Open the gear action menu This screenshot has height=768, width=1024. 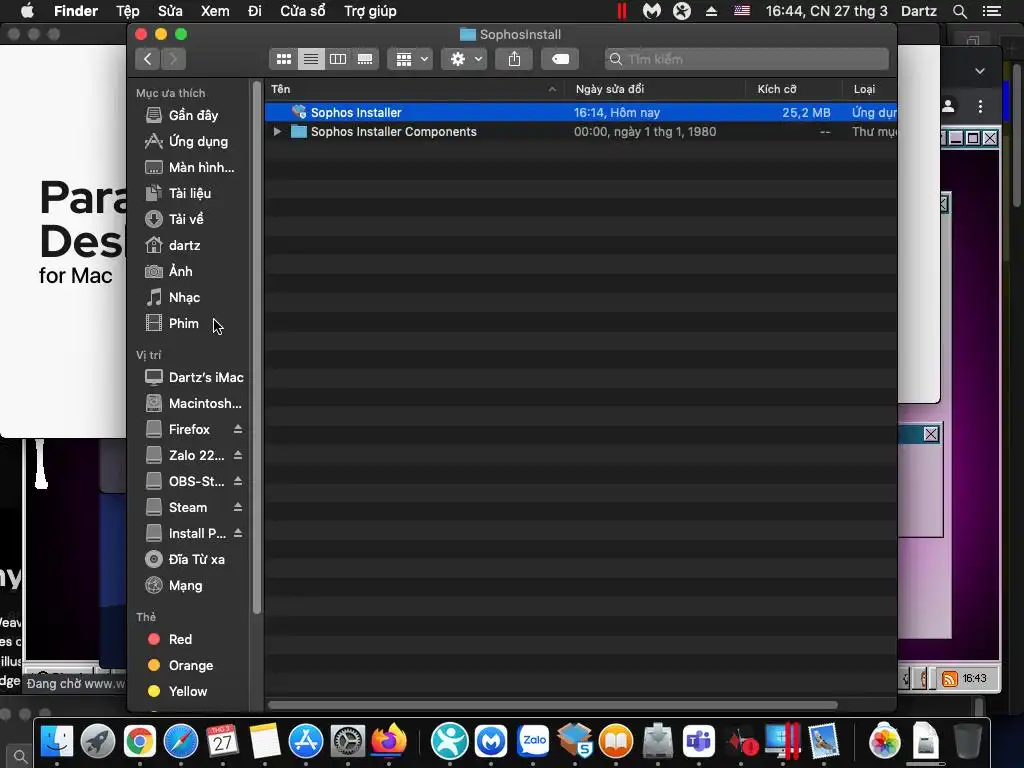464,59
